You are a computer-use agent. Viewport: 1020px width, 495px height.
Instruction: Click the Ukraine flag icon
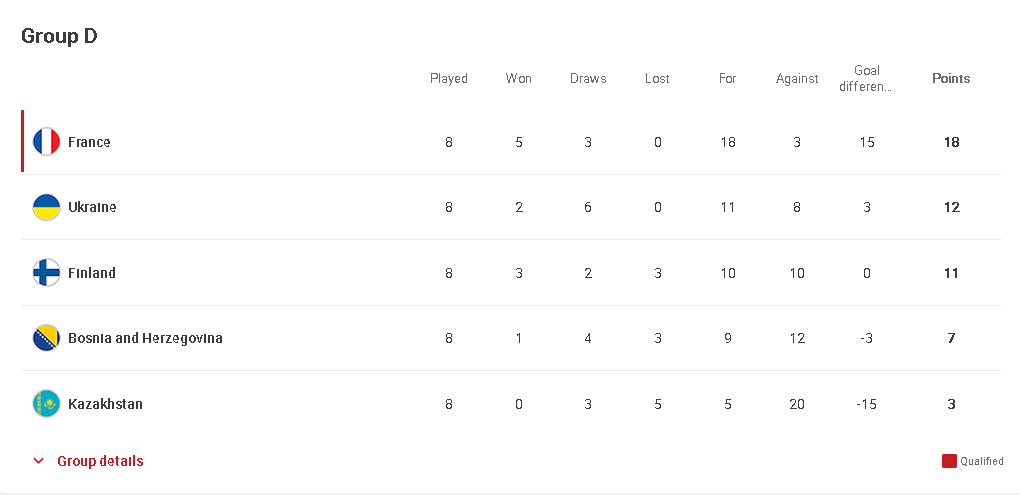46,207
